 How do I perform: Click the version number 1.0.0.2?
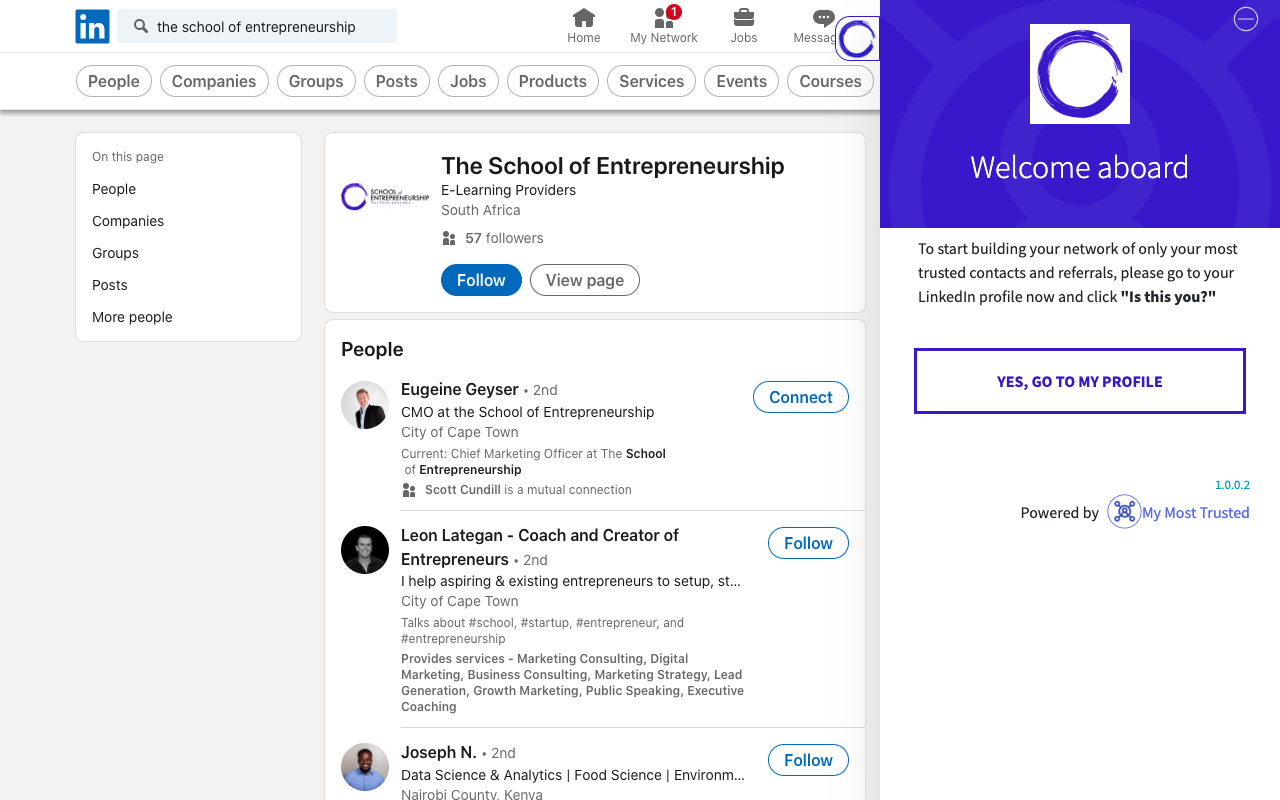pyautogui.click(x=1232, y=485)
